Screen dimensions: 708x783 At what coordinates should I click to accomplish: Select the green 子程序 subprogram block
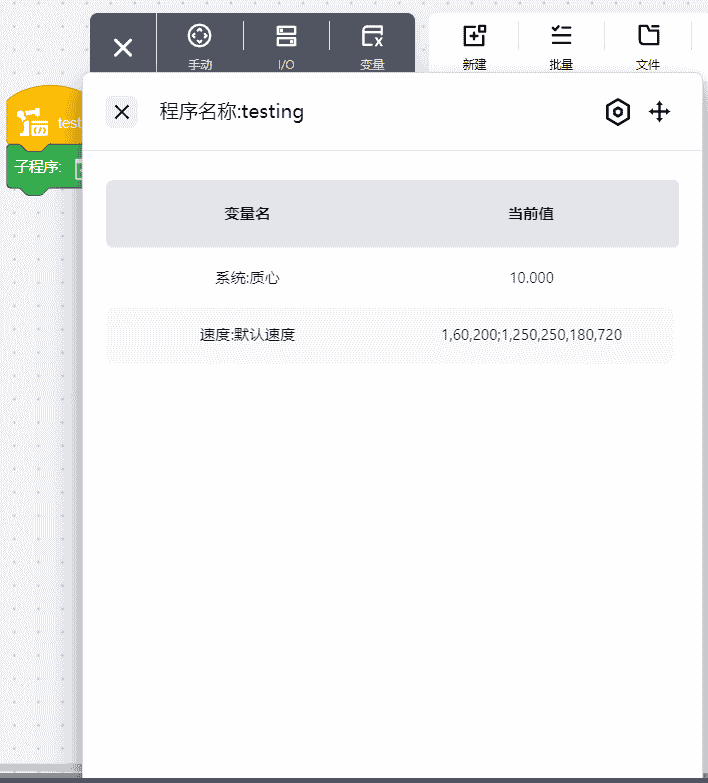38,168
